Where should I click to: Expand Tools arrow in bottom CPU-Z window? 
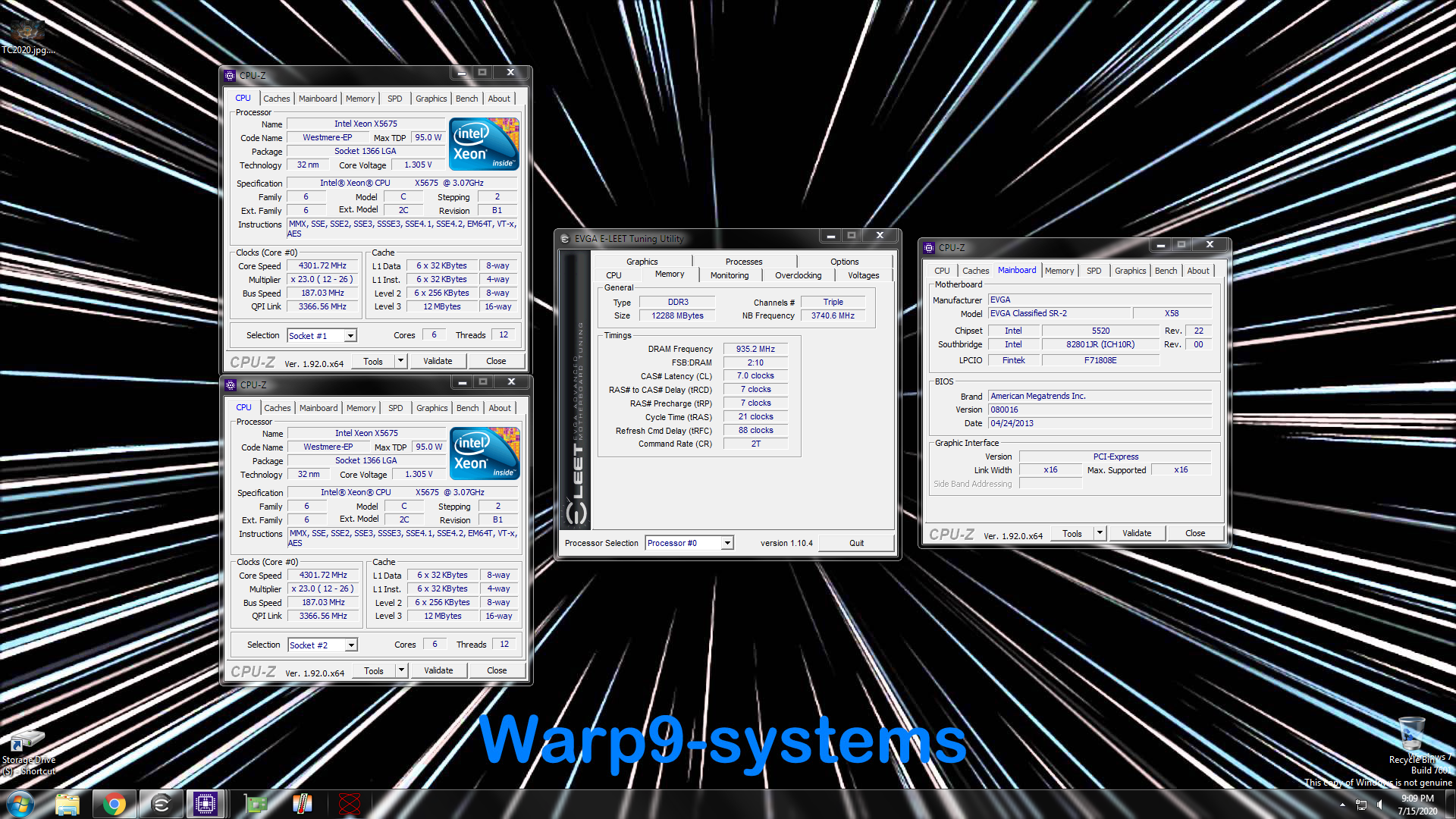401,670
